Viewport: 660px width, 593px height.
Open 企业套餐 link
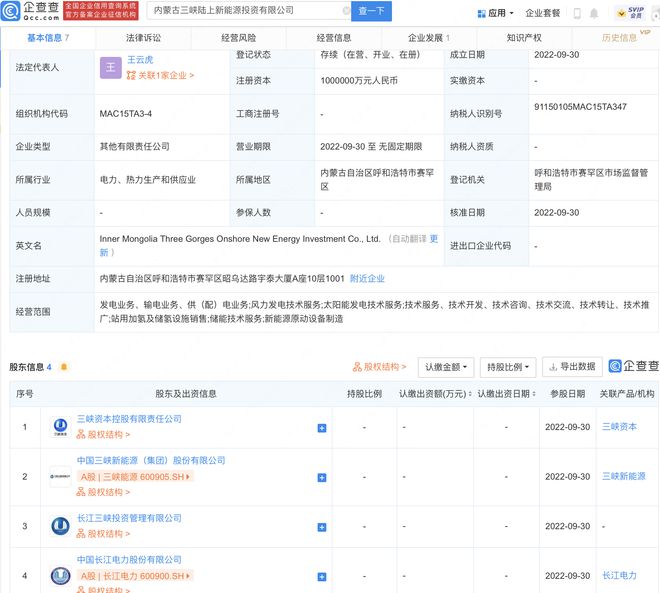[542, 13]
